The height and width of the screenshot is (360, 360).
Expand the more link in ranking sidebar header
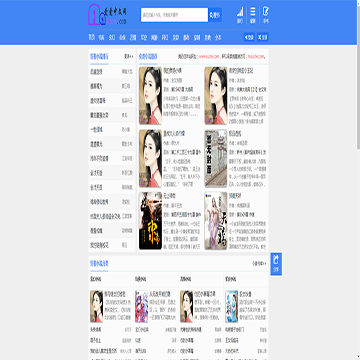(x=129, y=56)
